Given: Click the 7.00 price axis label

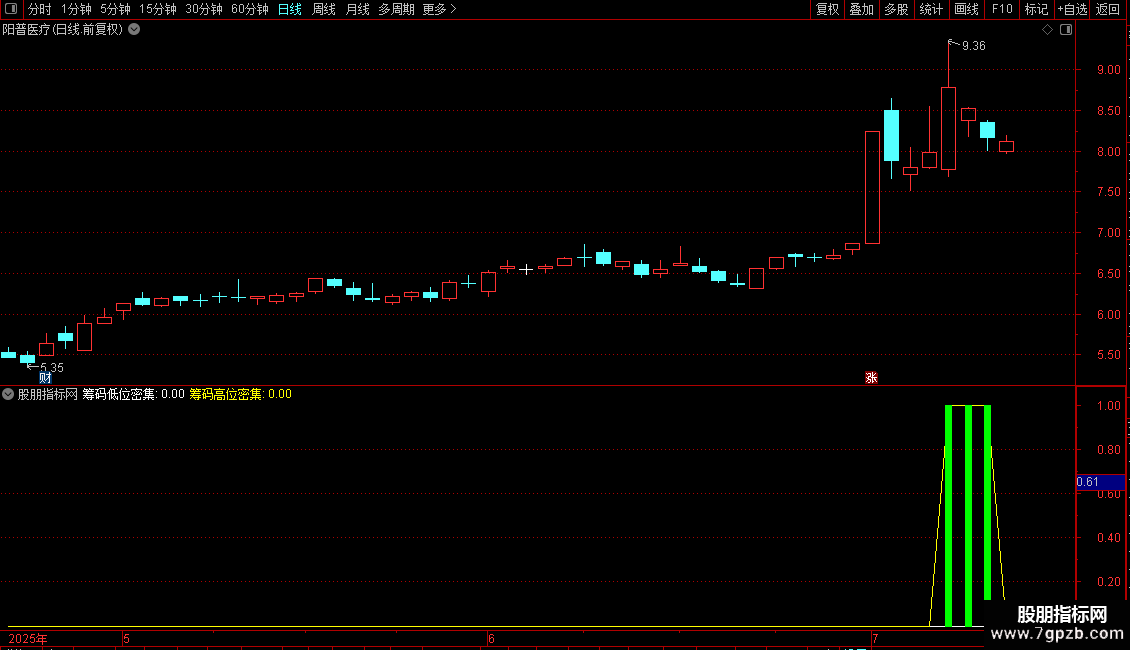Looking at the screenshot, I should click(1109, 233).
